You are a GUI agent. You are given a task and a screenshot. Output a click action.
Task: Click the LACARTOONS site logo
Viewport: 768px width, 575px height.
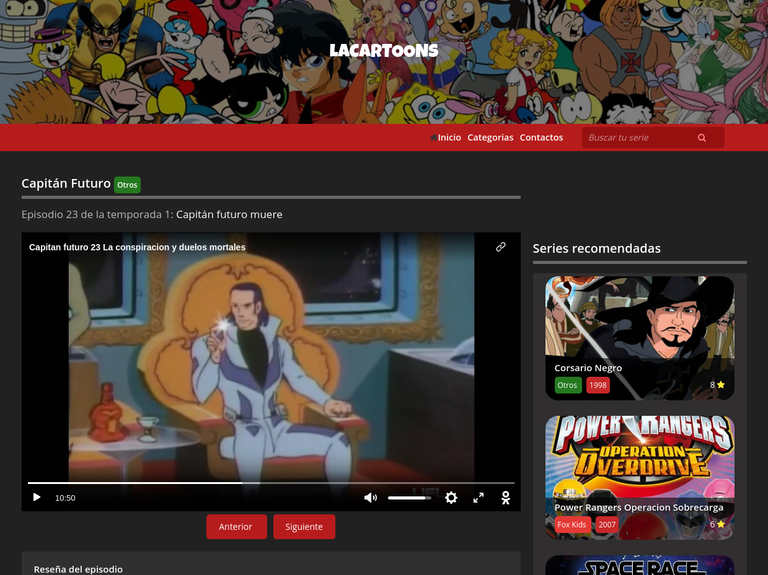tap(384, 50)
